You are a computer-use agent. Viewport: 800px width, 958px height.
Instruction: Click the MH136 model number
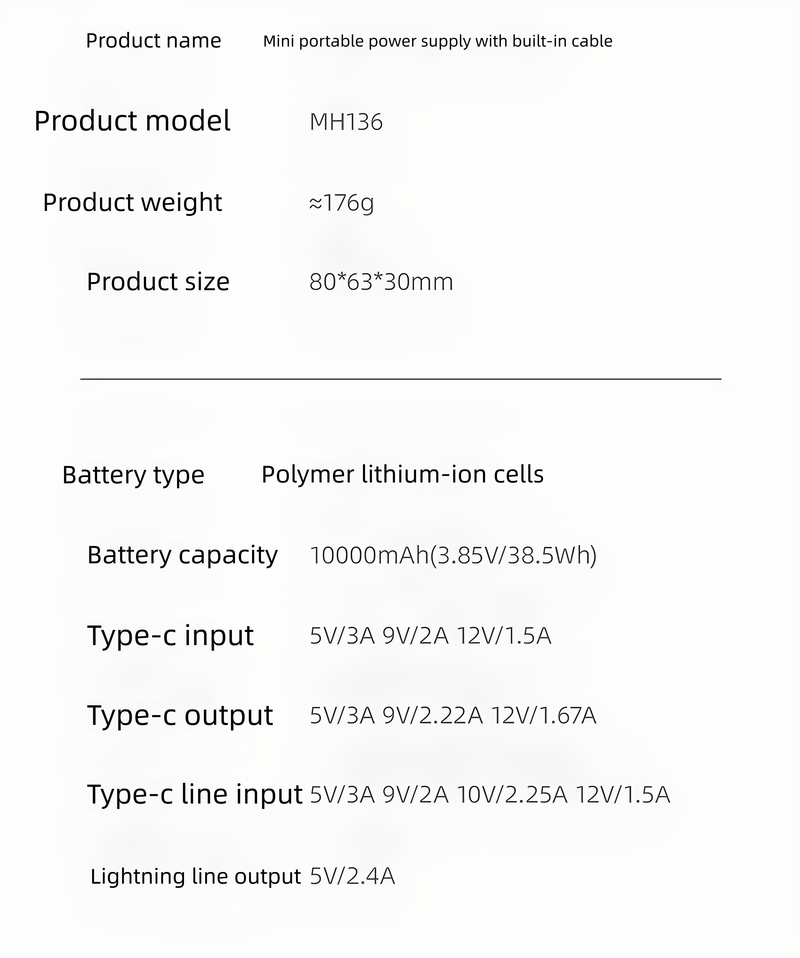[x=346, y=122]
